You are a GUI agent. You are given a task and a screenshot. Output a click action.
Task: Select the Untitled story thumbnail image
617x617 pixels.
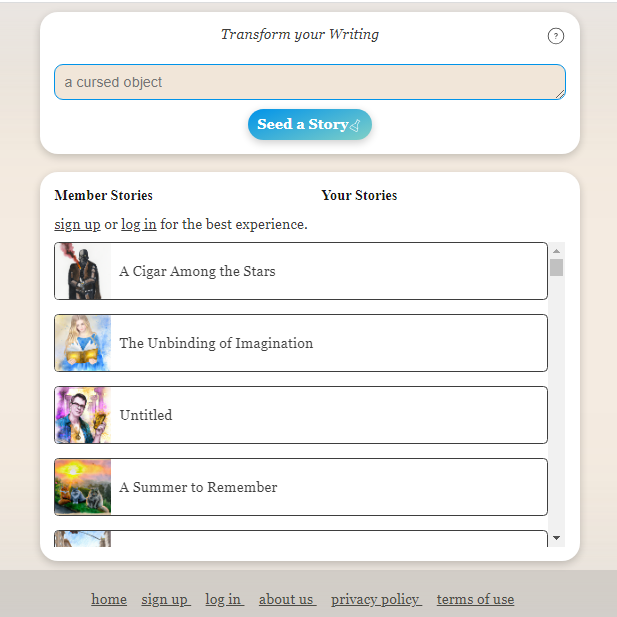pos(83,415)
